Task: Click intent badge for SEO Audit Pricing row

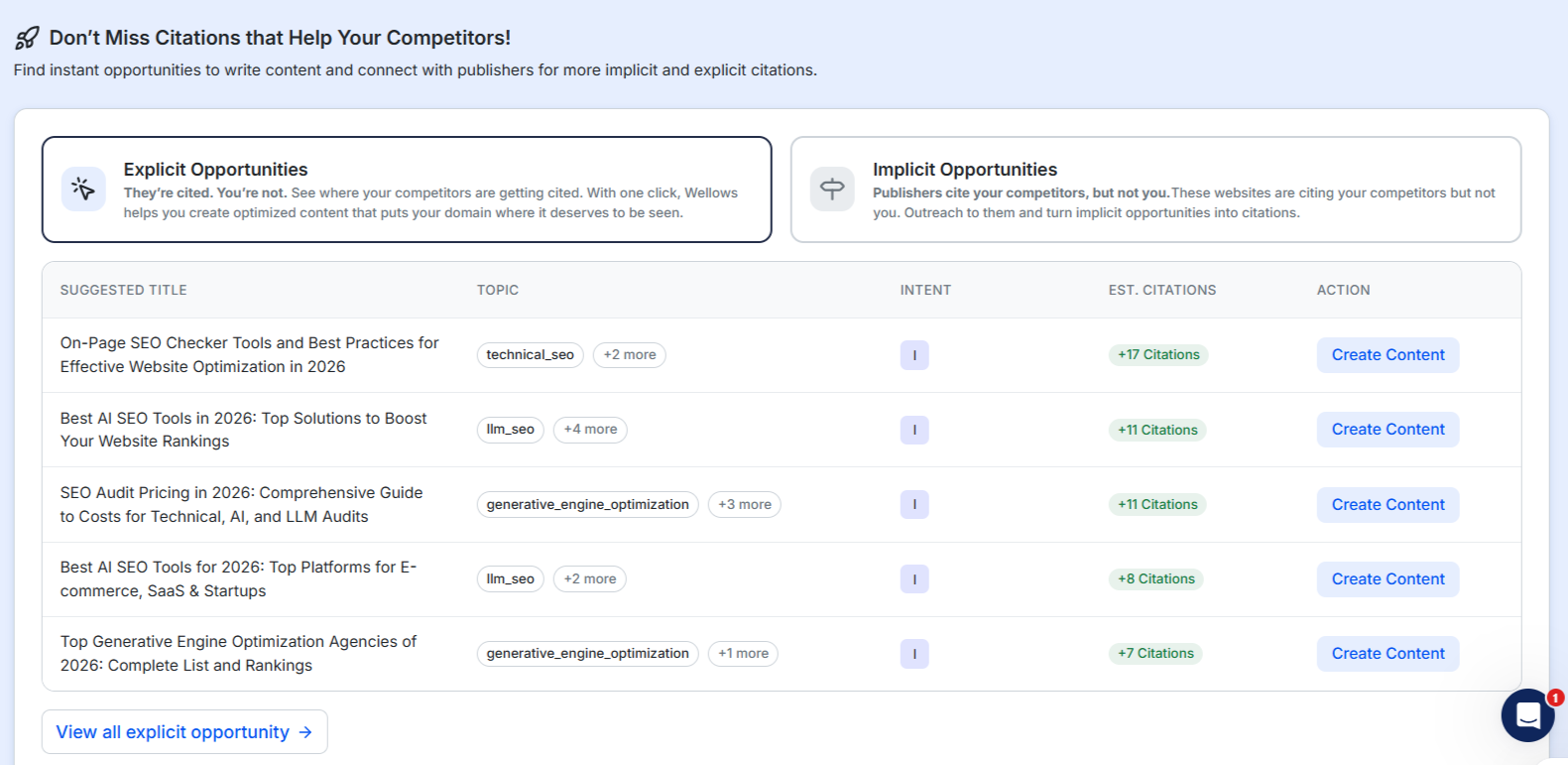Action: click(913, 505)
